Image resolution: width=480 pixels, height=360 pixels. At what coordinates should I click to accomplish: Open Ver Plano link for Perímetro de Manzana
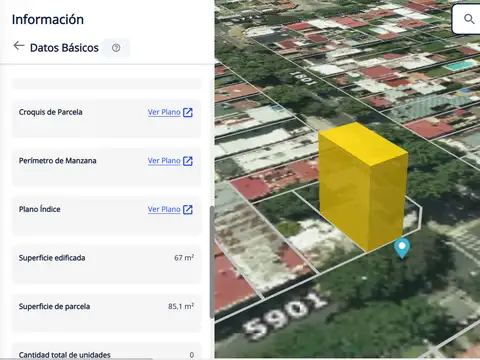pyautogui.click(x=164, y=161)
